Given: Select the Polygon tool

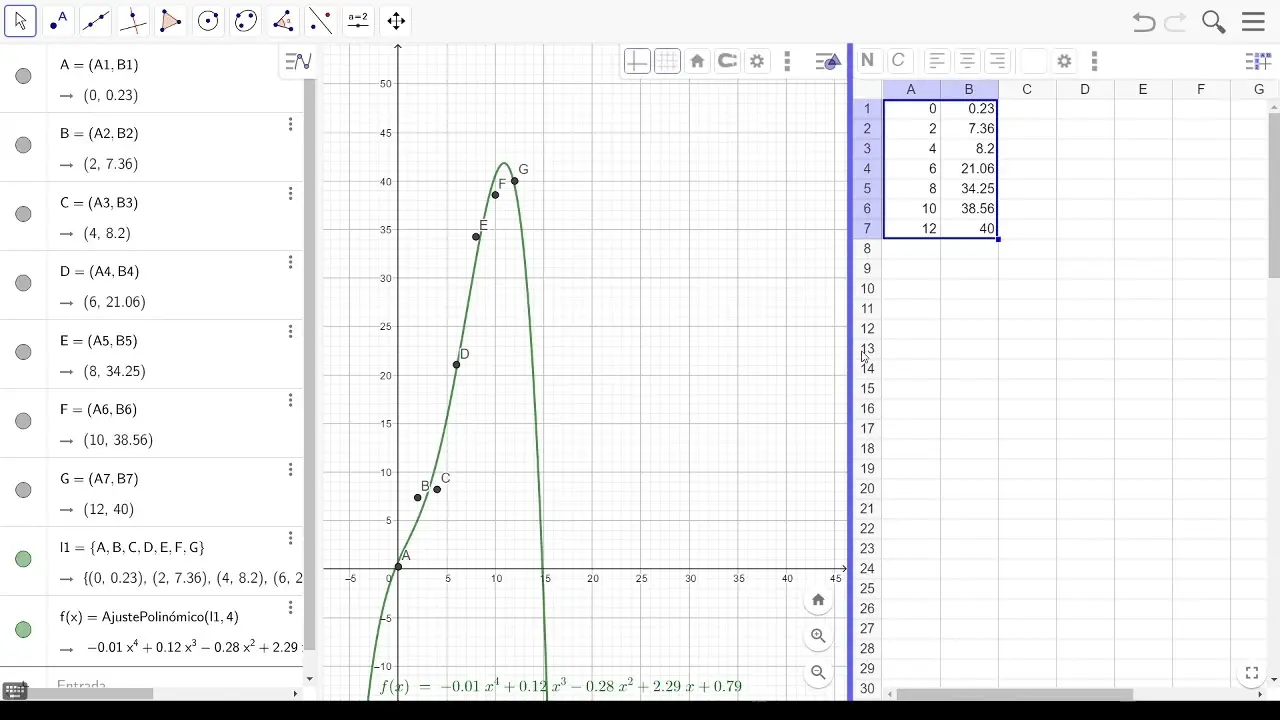Looking at the screenshot, I should [x=170, y=20].
